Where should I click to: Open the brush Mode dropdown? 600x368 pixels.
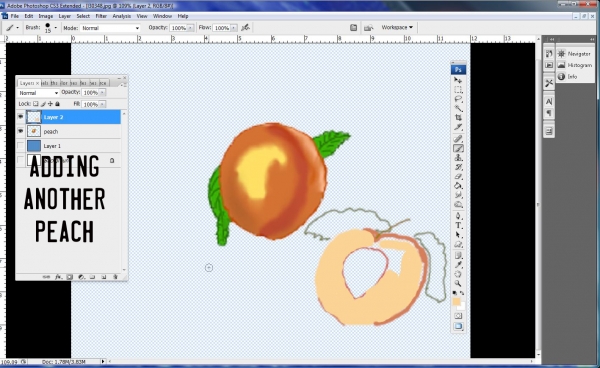click(110, 28)
